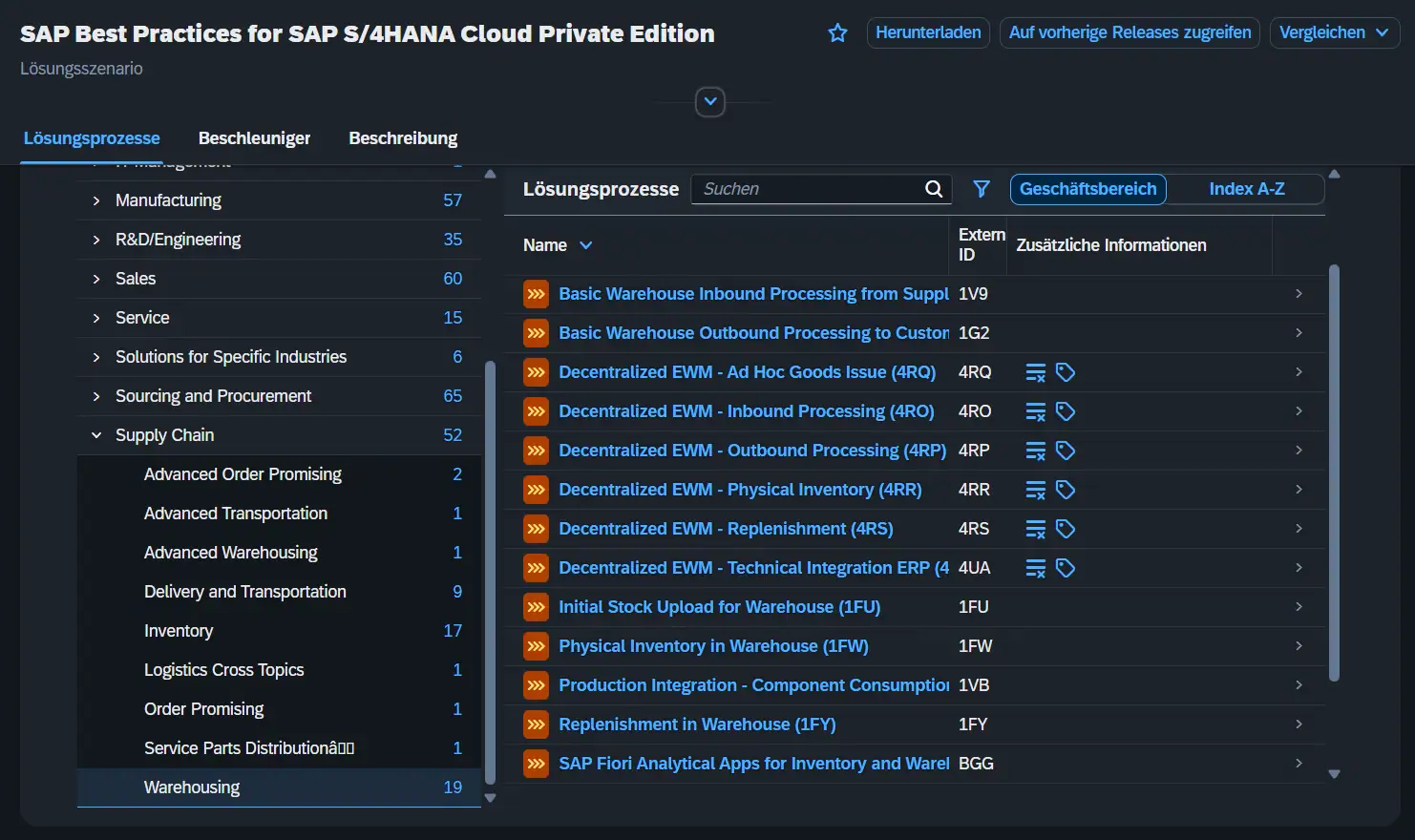Click tag icon in the 4RQ row

[1066, 372]
